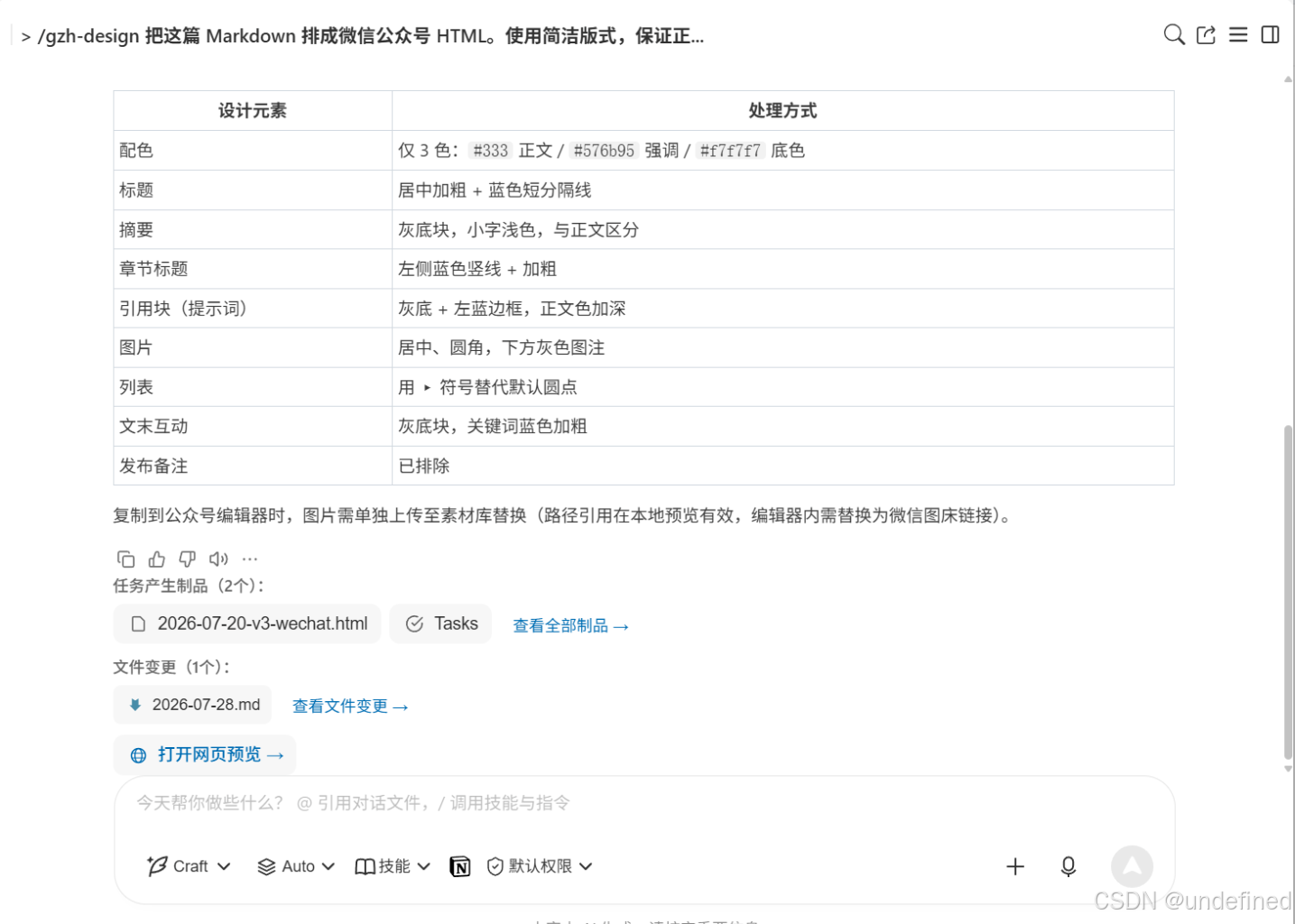Screen dimensions: 1295x924
Task: Expand the 默认权限 permissions dropdown
Action: point(540,867)
